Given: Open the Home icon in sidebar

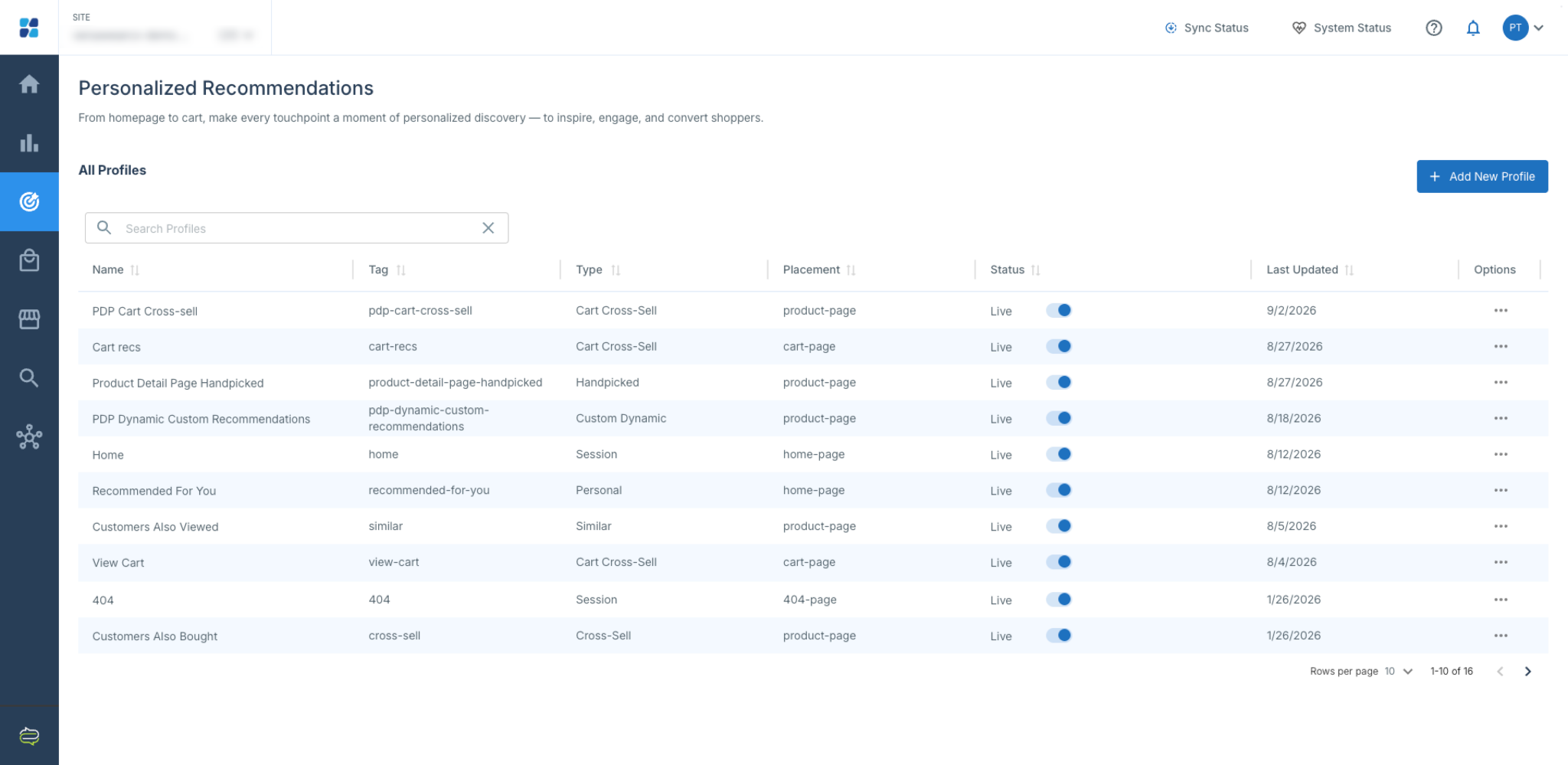Looking at the screenshot, I should 29,84.
